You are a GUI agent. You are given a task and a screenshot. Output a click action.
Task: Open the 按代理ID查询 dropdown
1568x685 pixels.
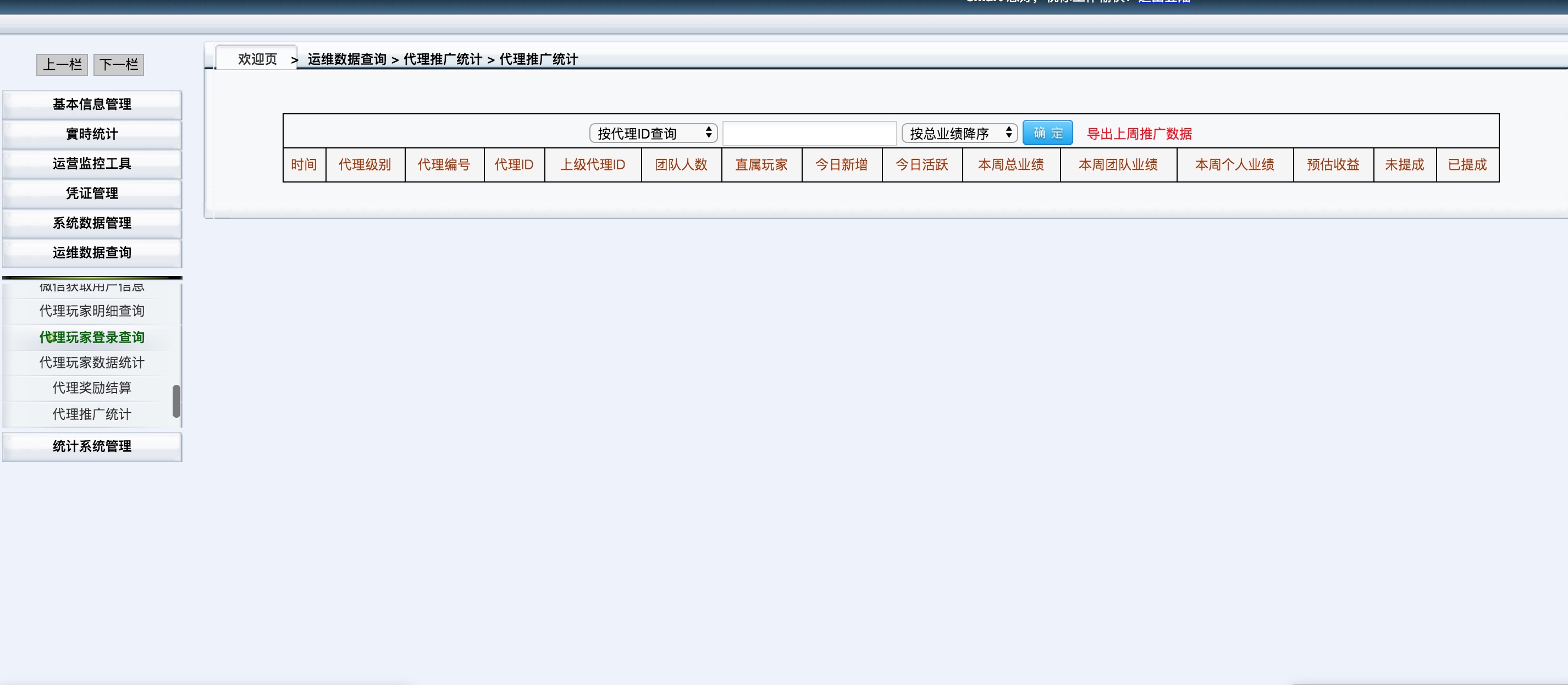[653, 134]
